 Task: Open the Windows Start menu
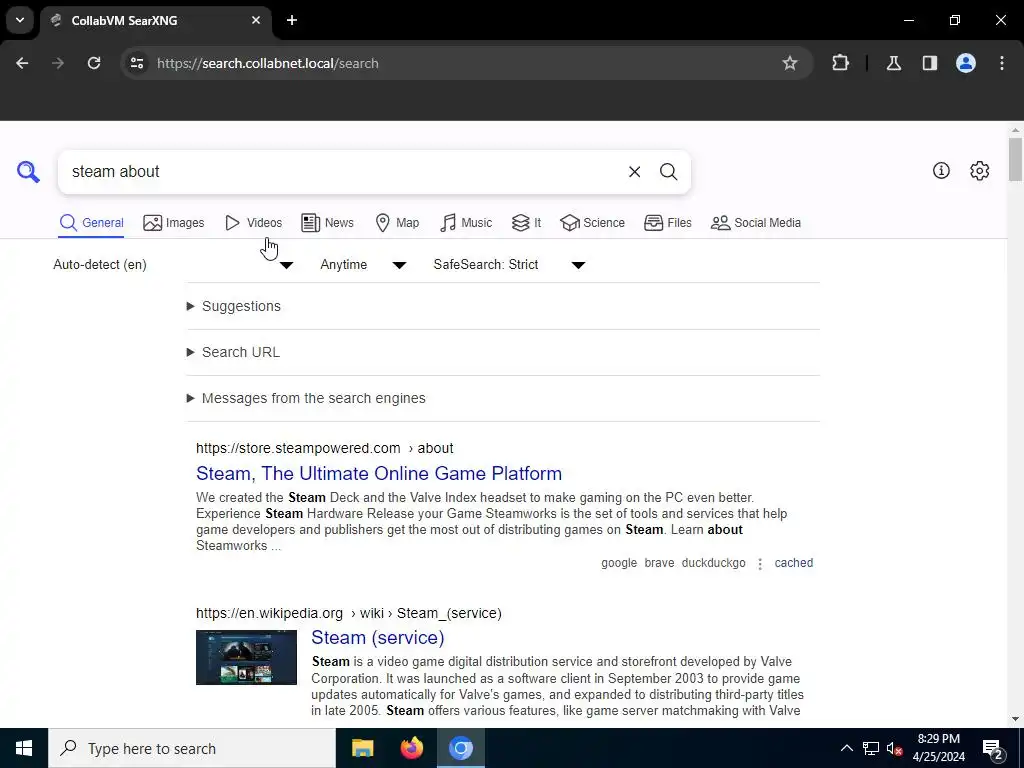tap(24, 748)
